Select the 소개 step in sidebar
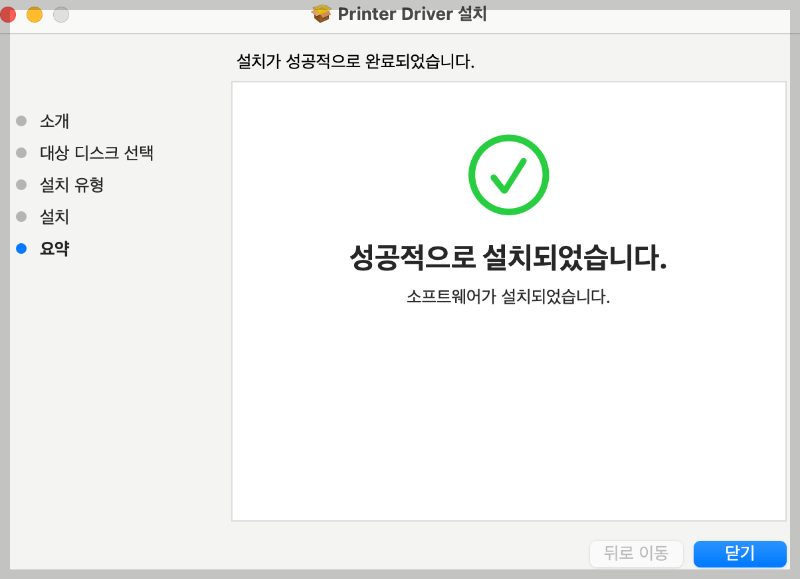The width and height of the screenshot is (800, 579). (x=55, y=120)
